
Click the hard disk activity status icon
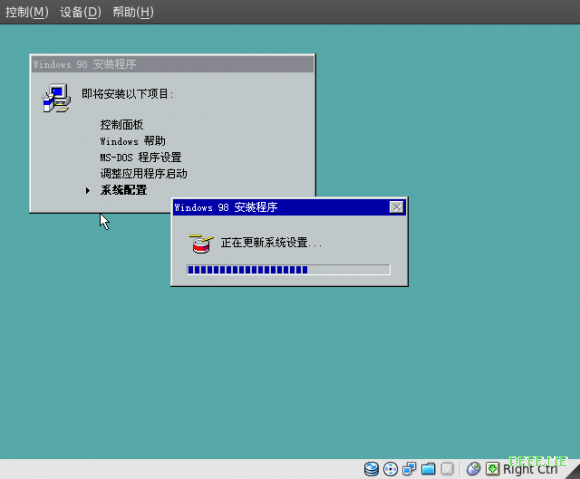(371, 469)
